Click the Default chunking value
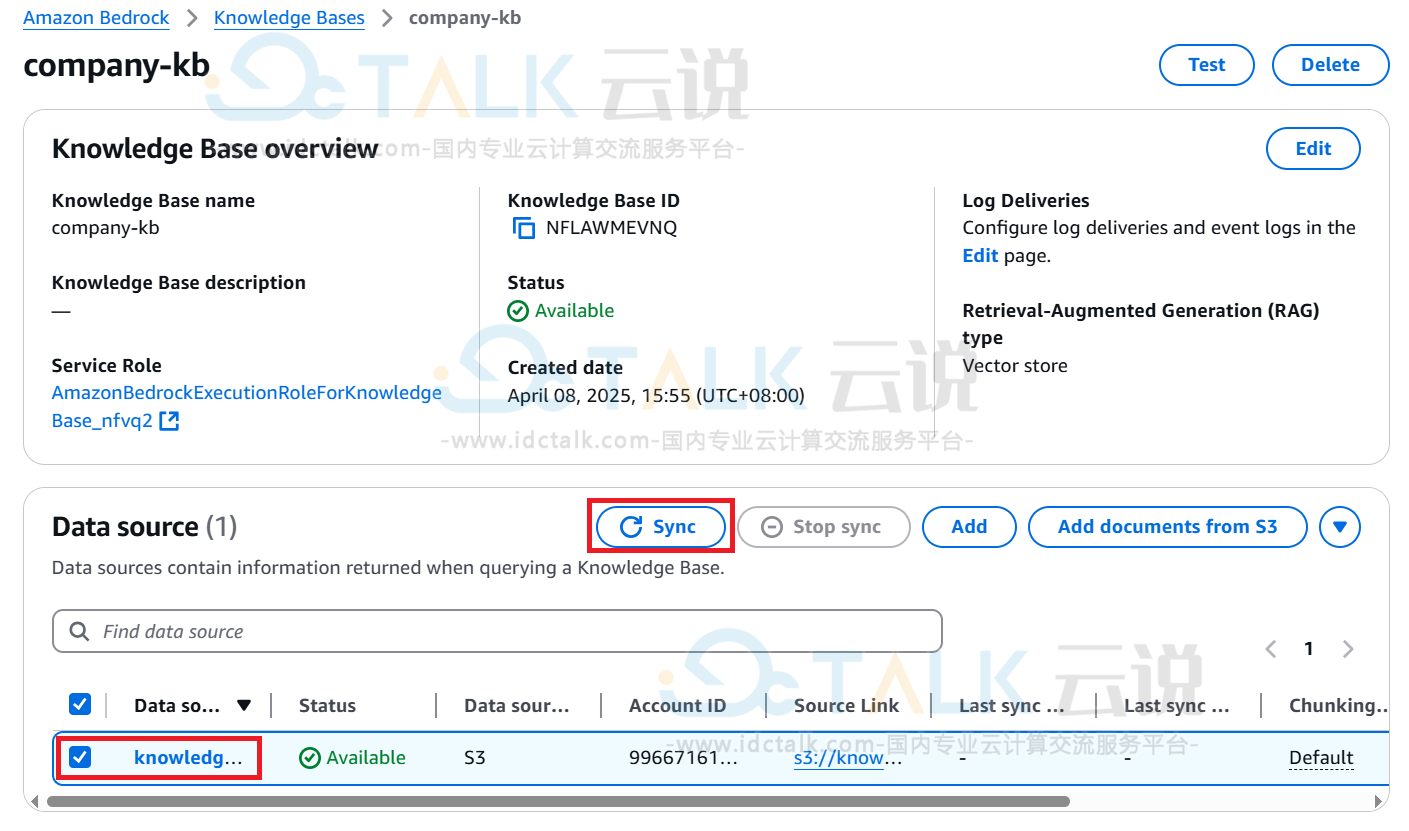This screenshot has height=831, width=1409. (x=1321, y=758)
